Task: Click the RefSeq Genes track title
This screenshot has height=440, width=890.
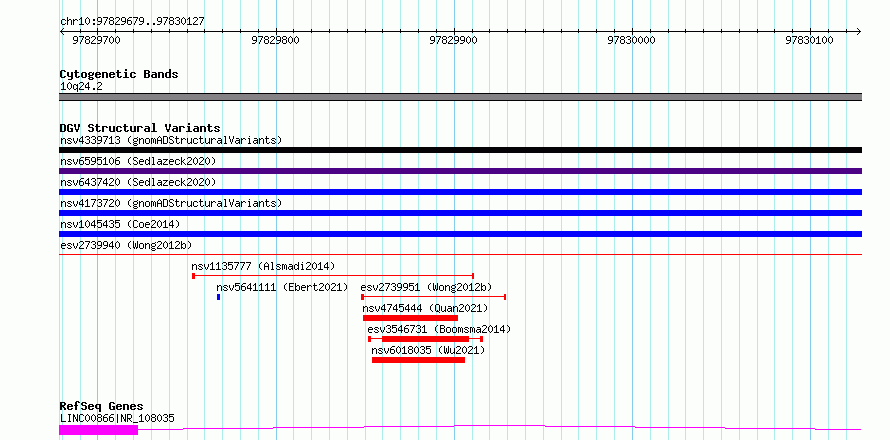Action: (x=101, y=407)
